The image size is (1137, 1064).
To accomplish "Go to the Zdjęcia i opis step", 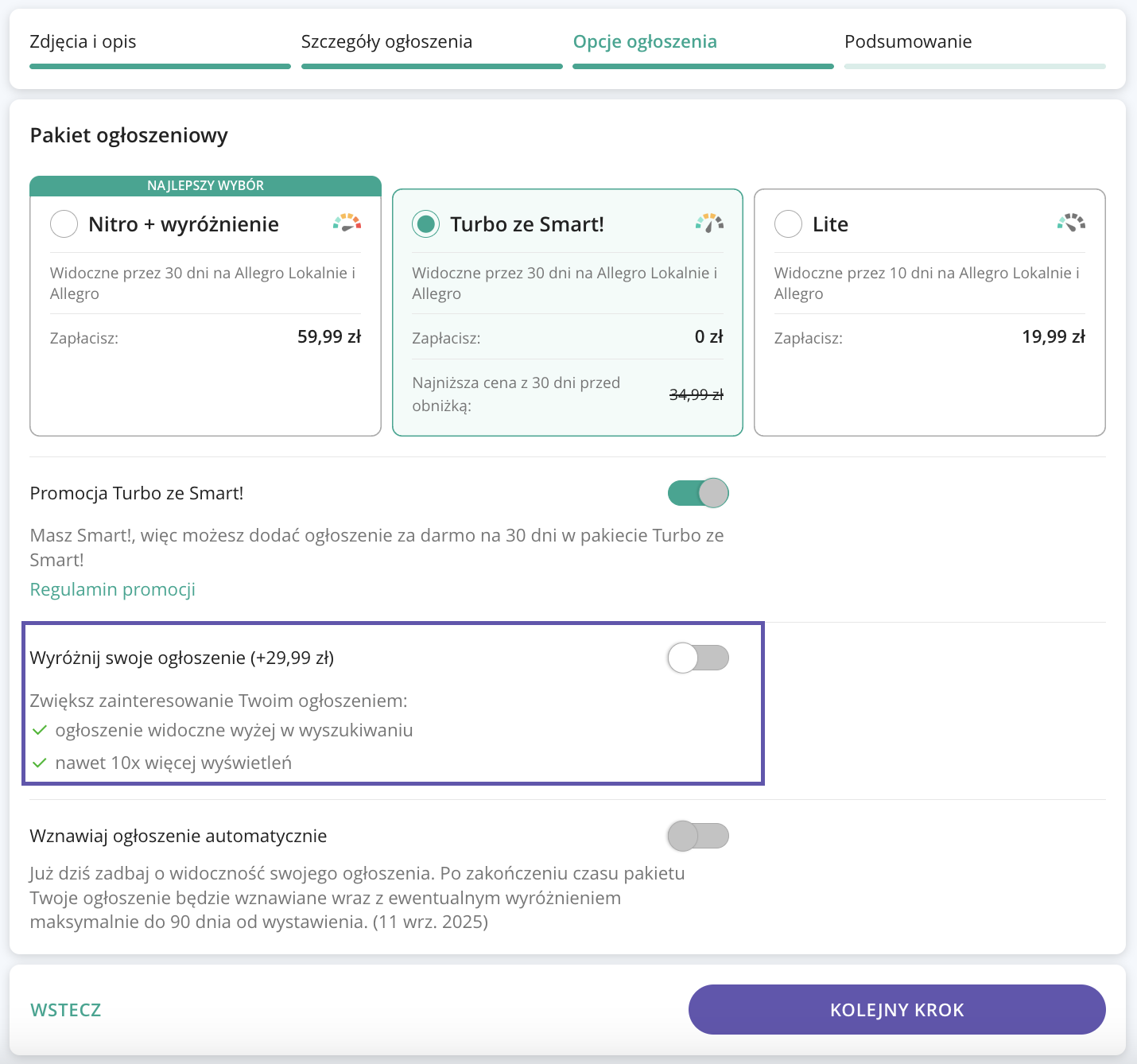I will pos(83,42).
